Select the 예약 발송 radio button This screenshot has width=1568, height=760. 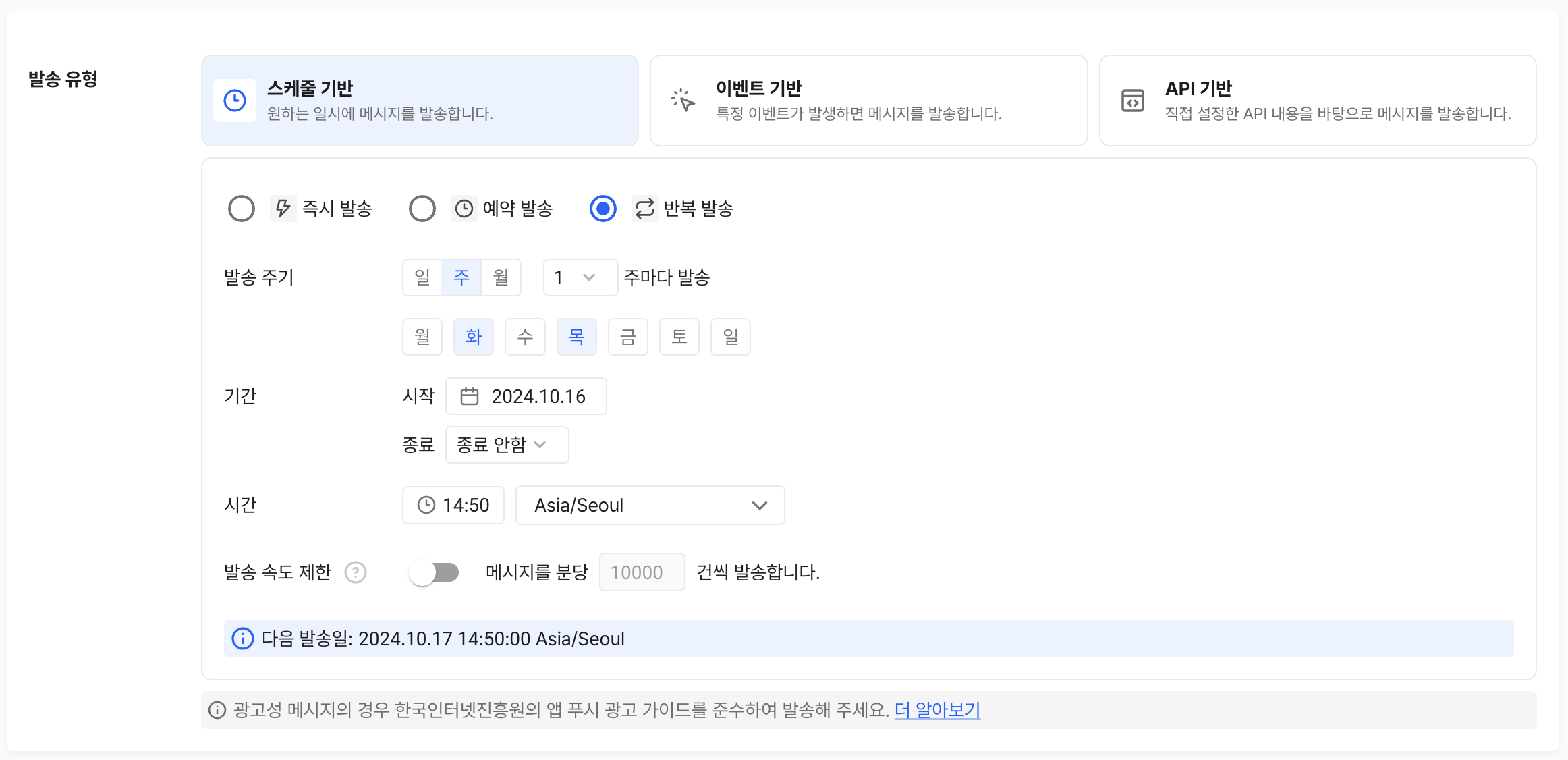click(422, 209)
